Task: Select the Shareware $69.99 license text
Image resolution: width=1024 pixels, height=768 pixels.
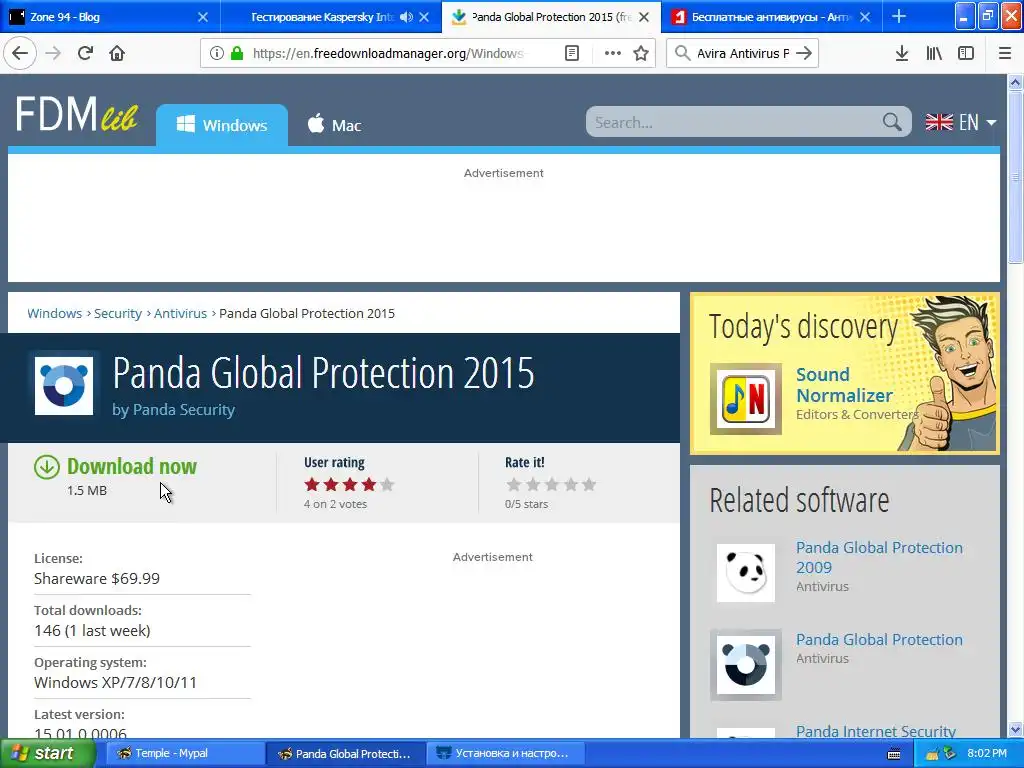Action: (97, 579)
